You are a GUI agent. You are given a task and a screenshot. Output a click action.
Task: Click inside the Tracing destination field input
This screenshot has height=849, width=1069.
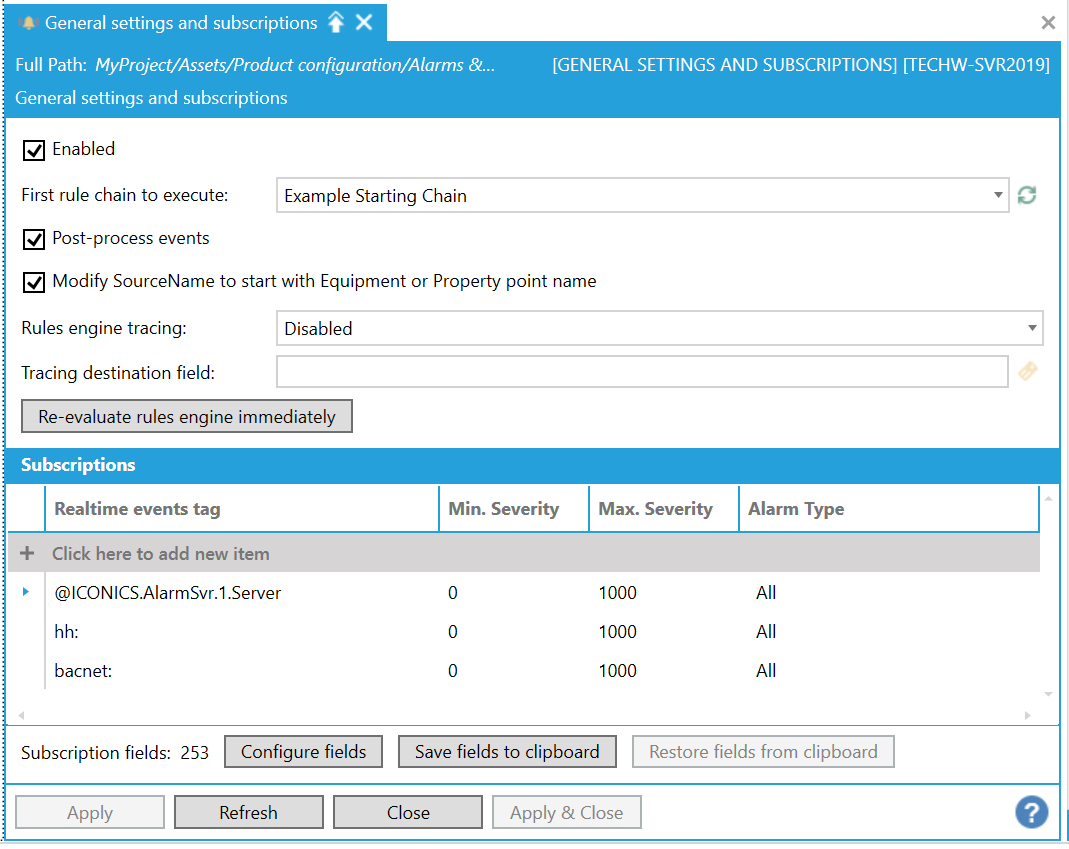(642, 372)
